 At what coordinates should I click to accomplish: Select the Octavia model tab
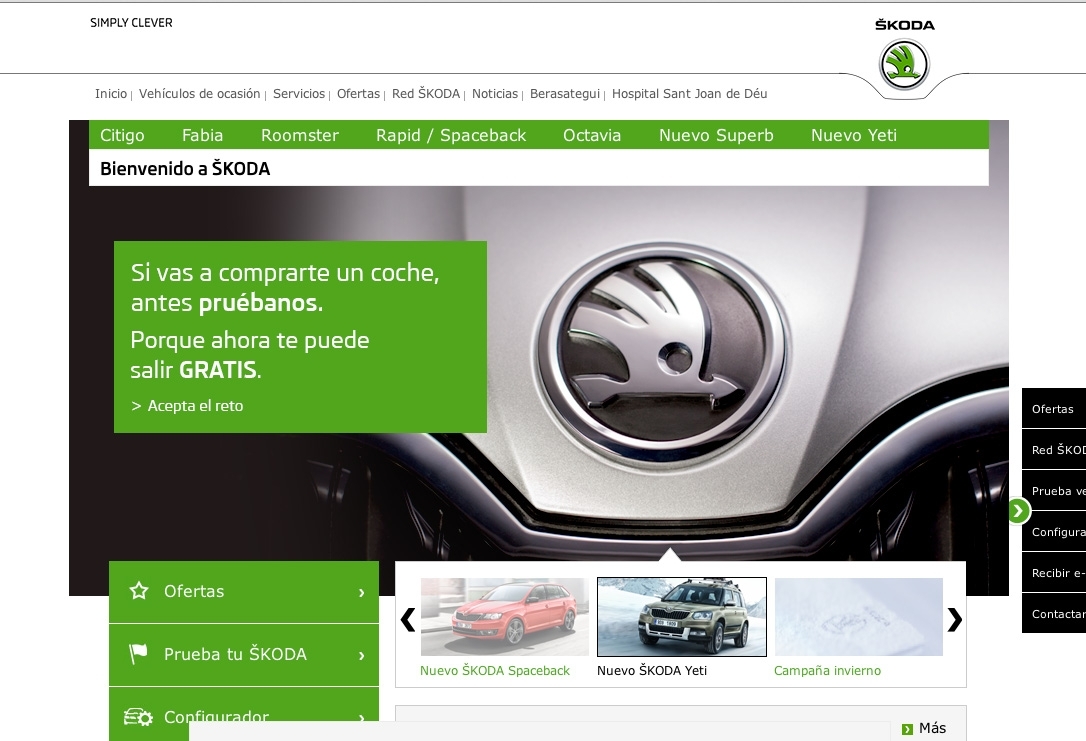point(592,135)
